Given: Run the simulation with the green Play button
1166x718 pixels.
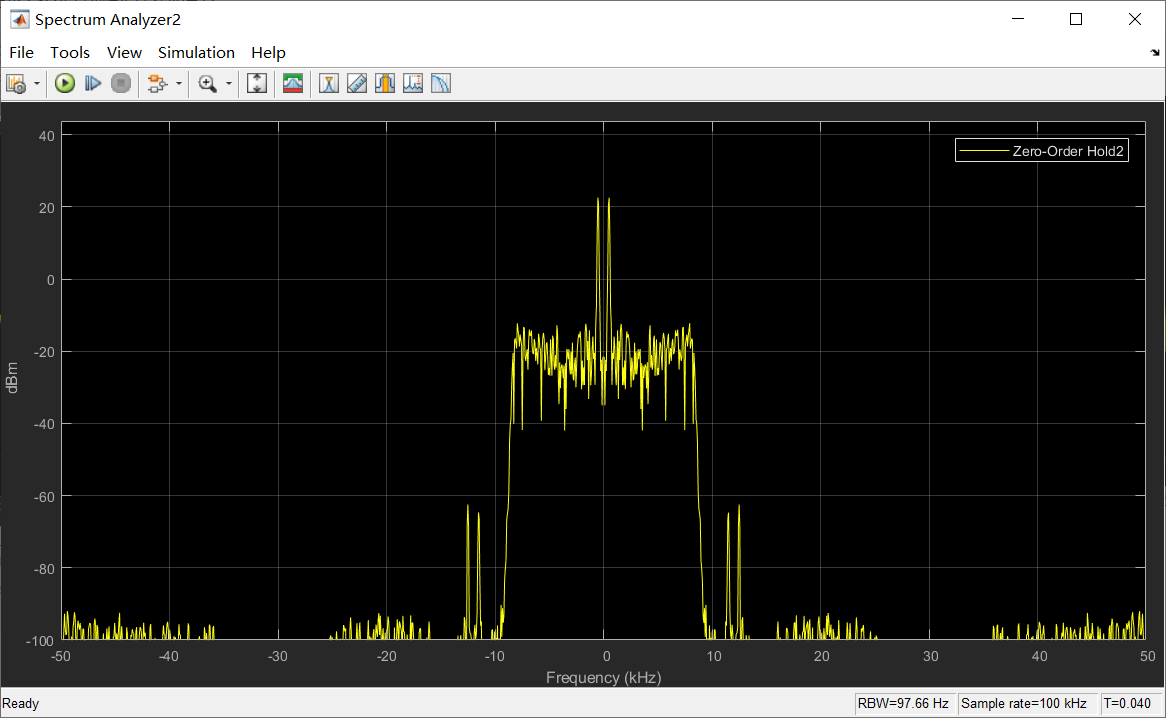Looking at the screenshot, I should (65, 83).
